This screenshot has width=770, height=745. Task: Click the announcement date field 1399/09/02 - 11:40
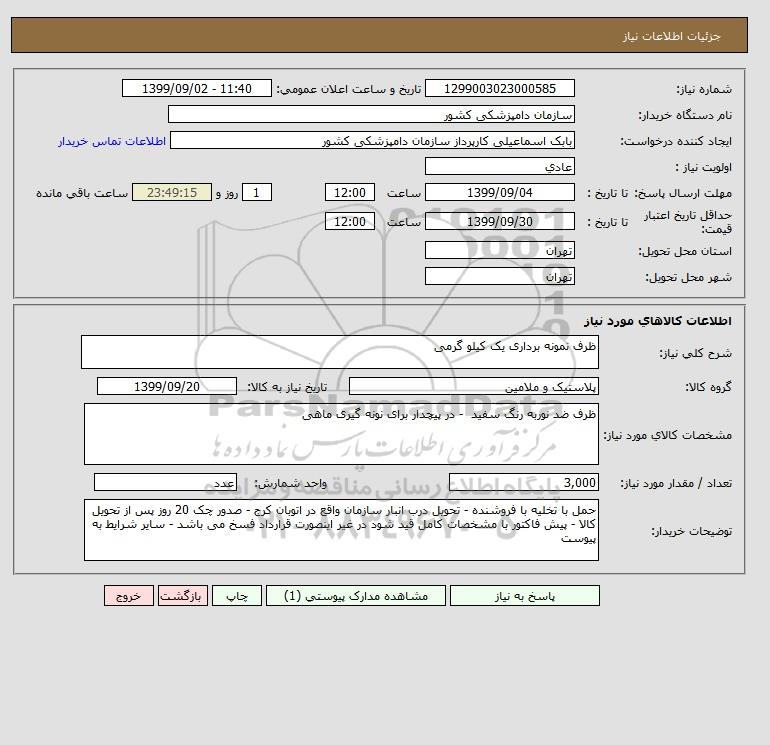[x=196, y=88]
